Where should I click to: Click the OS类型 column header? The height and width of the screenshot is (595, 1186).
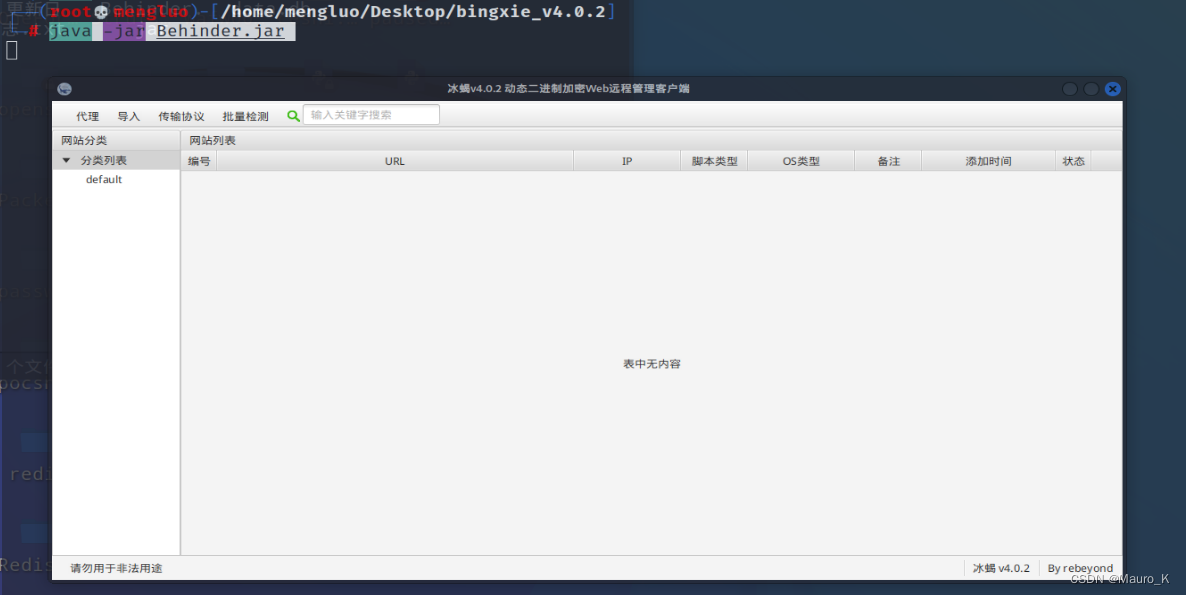(801, 160)
